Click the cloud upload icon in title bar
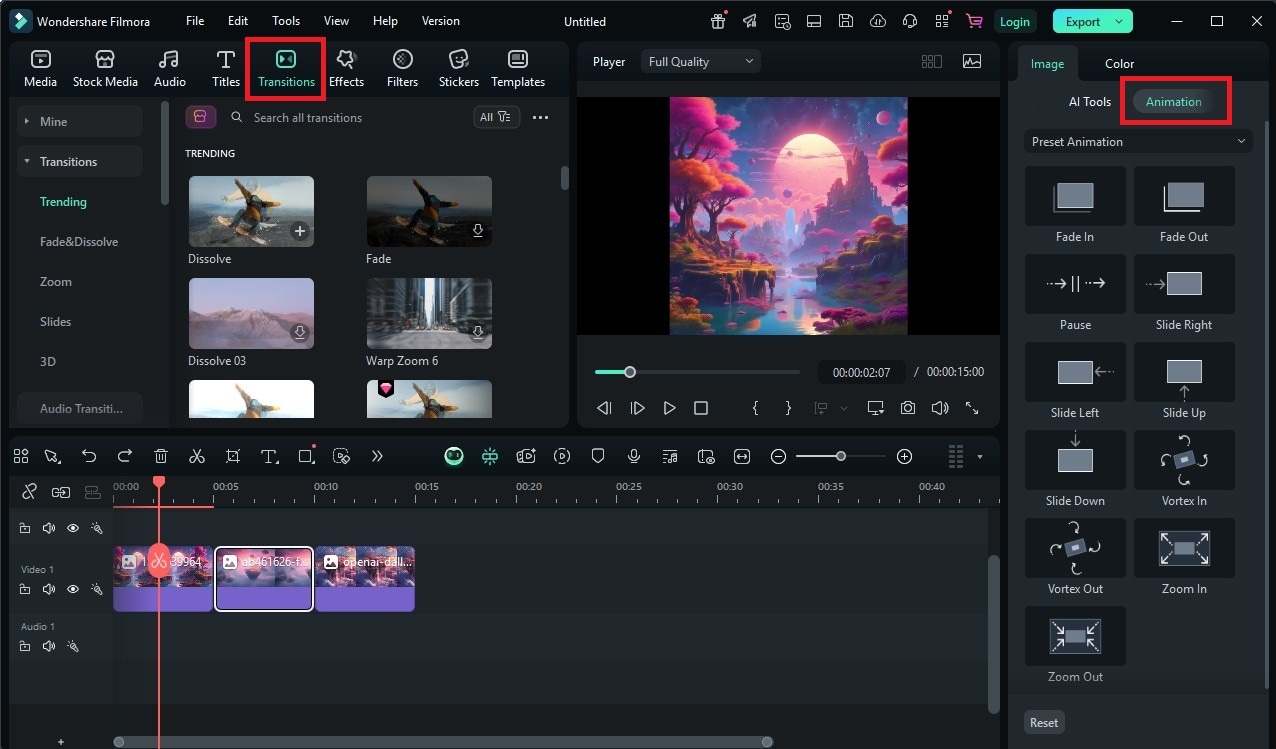Viewport: 1276px width, 749px height. click(878, 21)
